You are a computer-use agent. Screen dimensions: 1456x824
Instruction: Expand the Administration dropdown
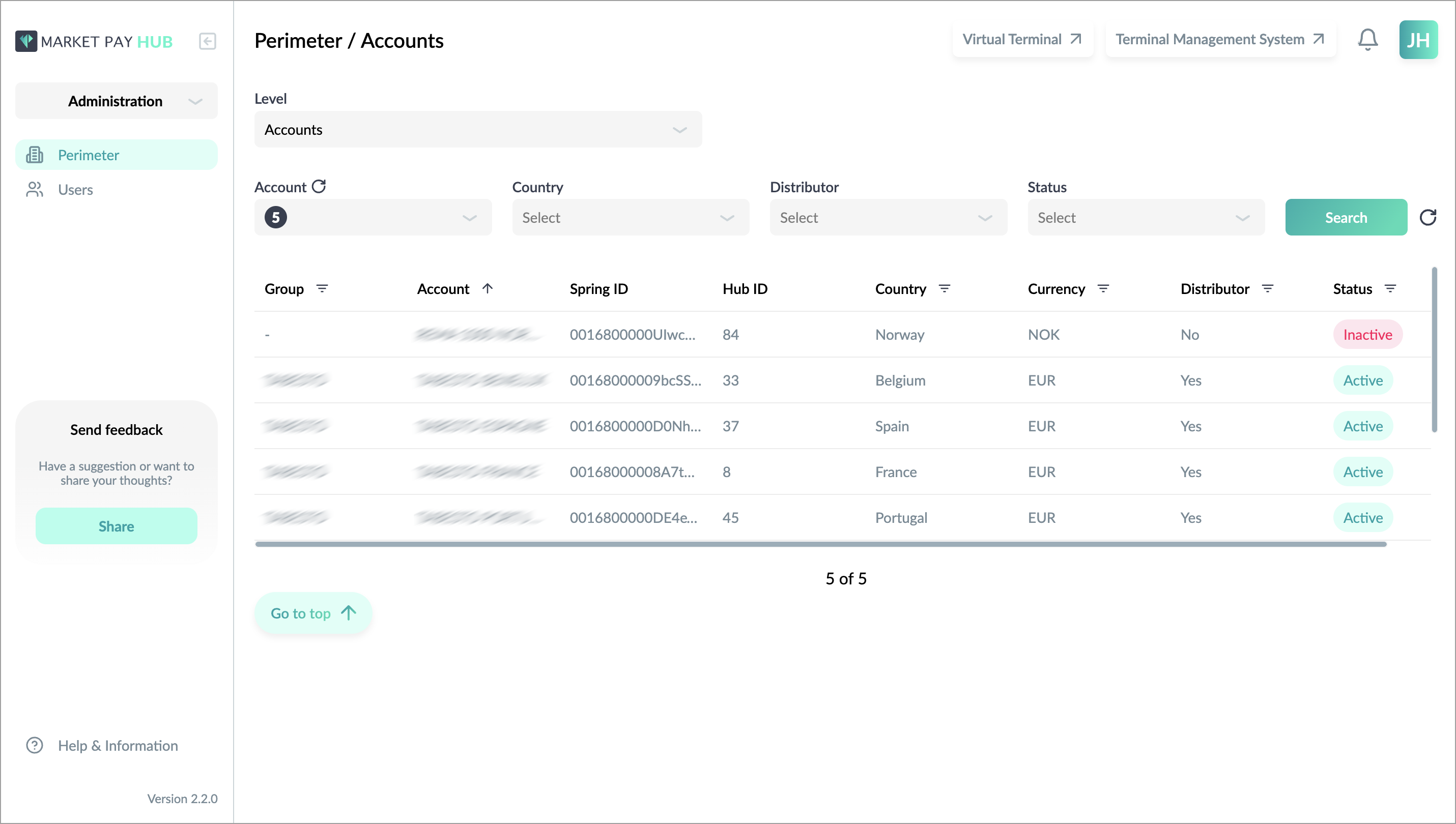(117, 101)
